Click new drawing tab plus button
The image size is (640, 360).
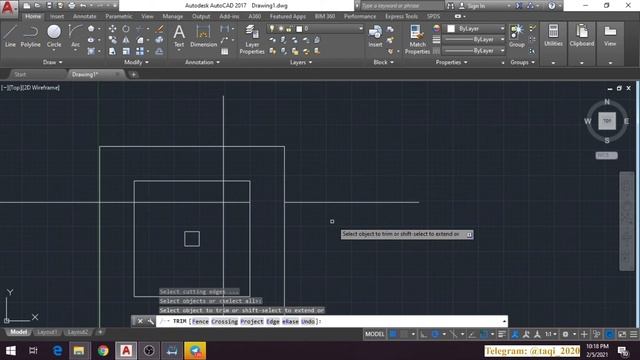[133, 74]
